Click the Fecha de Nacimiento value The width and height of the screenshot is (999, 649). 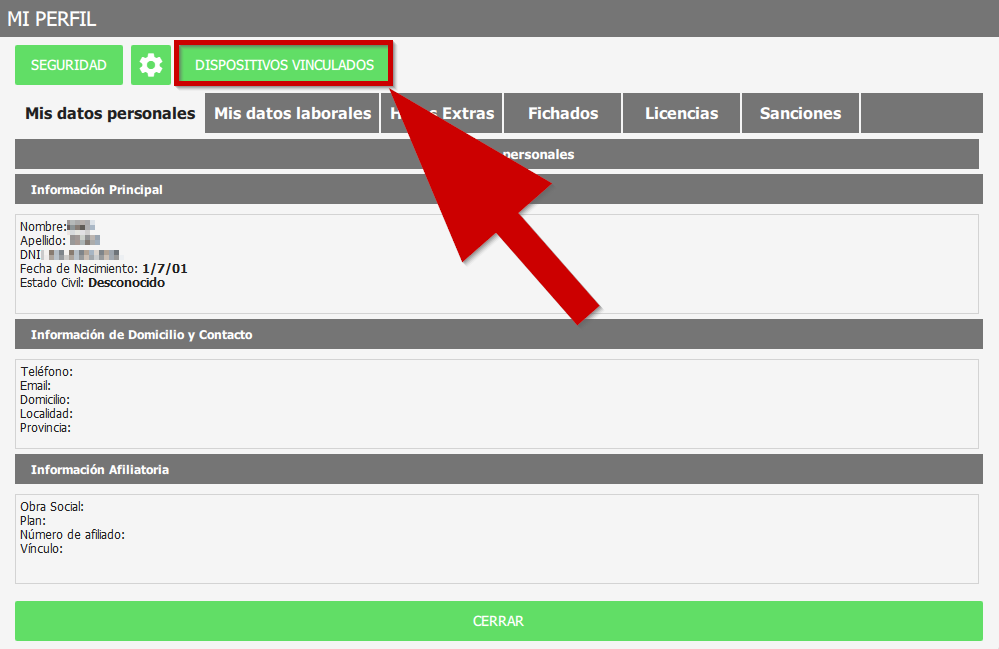165,269
